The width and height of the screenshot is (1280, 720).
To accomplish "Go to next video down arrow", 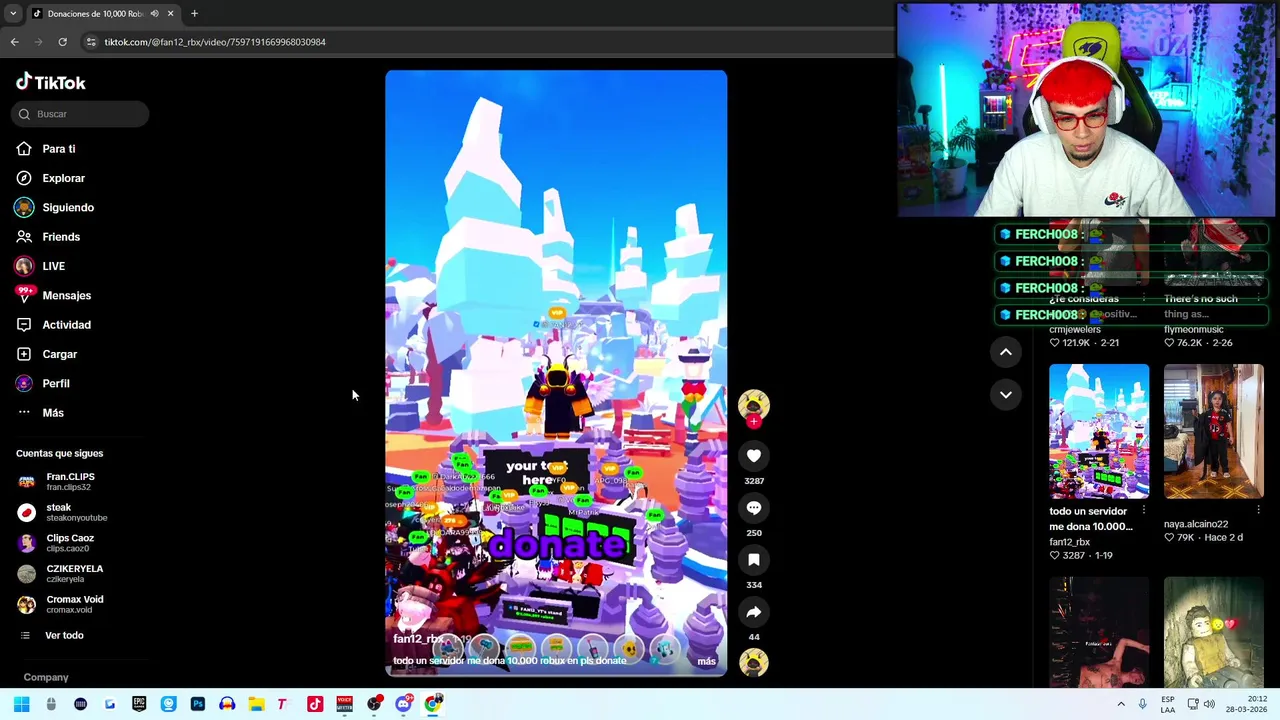I will click(1006, 395).
